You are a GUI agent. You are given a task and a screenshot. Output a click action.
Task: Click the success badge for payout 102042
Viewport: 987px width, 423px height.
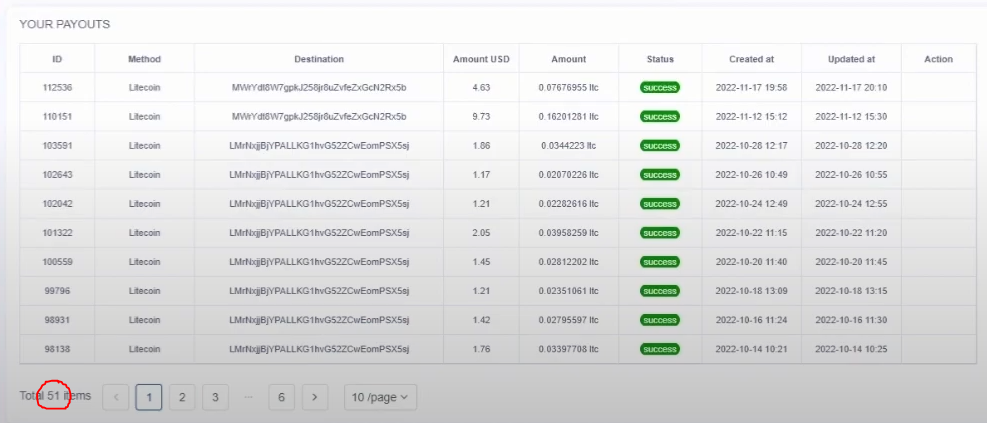(660, 203)
